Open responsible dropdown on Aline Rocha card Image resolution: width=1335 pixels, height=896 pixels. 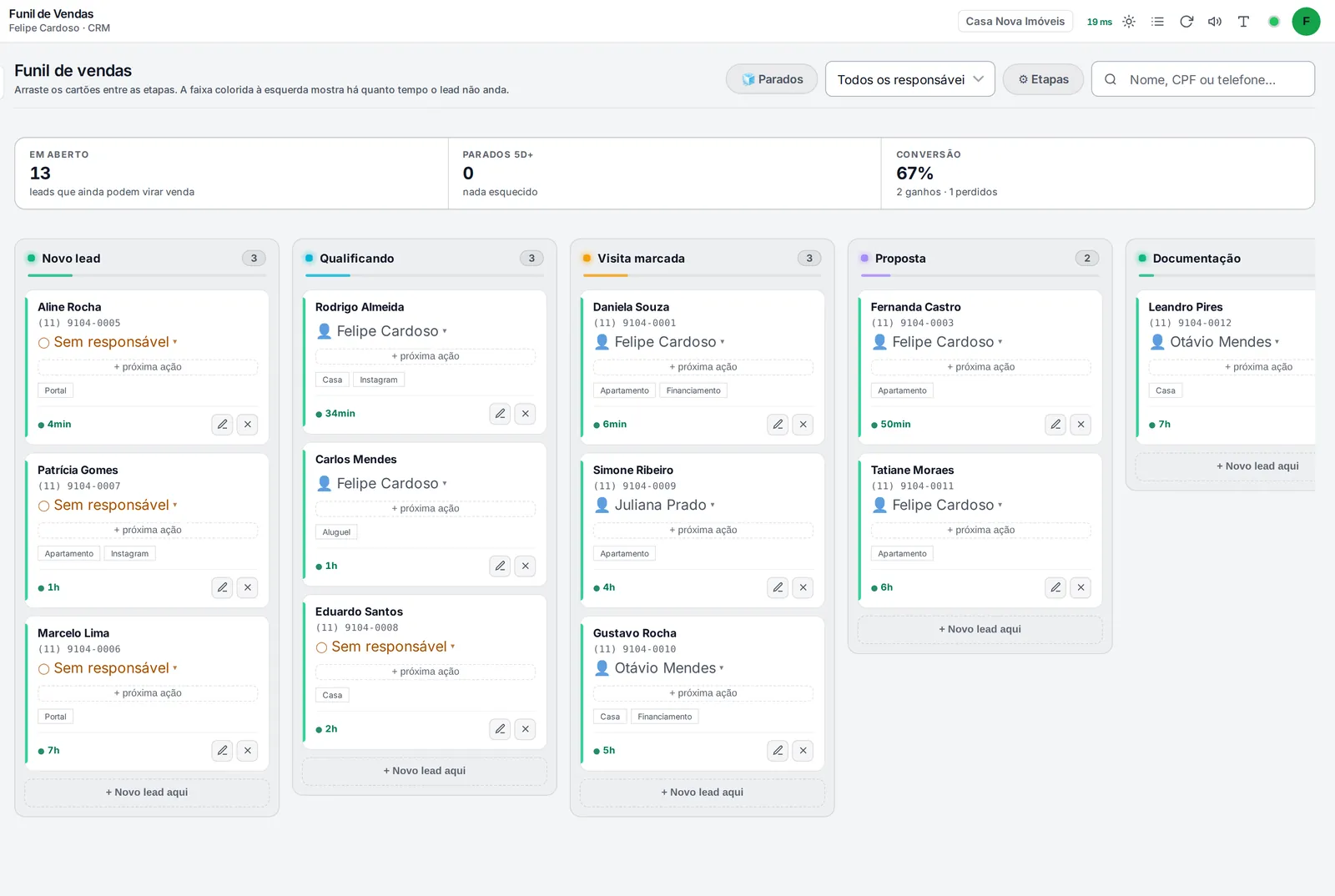(x=108, y=342)
